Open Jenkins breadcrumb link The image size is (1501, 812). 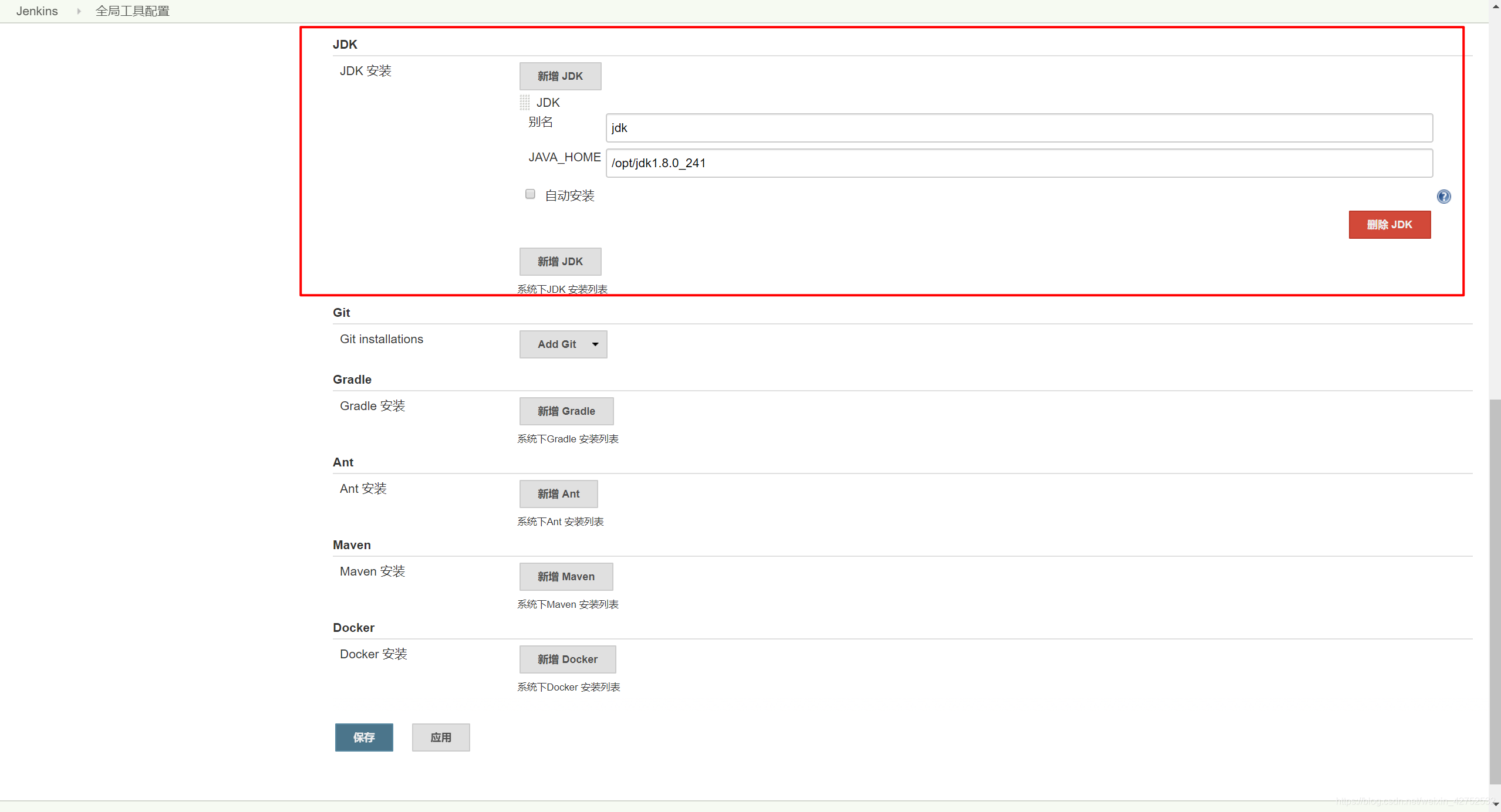(37, 11)
